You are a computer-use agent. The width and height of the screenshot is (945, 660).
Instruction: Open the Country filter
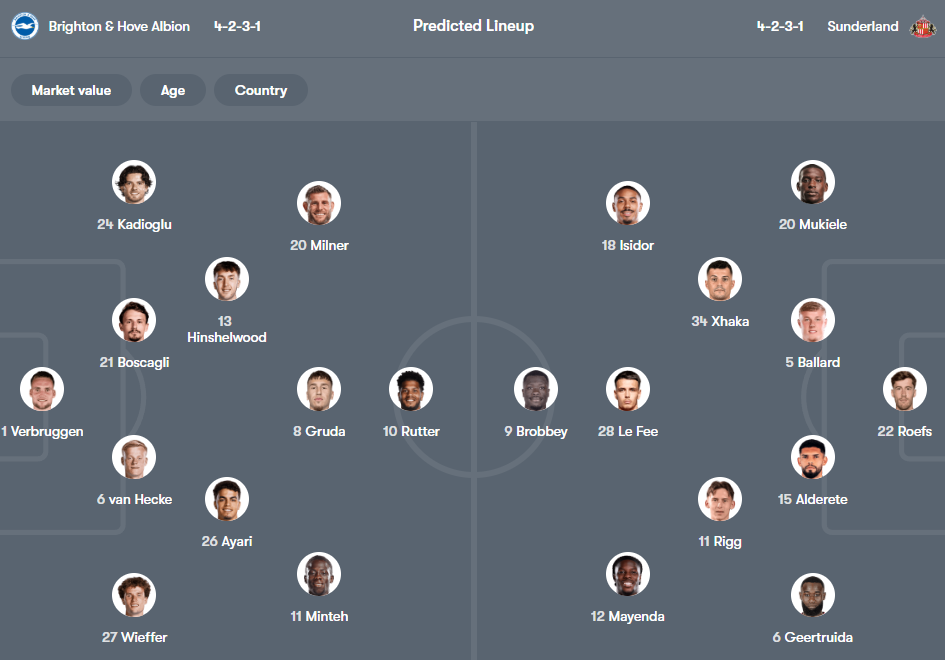(x=260, y=90)
